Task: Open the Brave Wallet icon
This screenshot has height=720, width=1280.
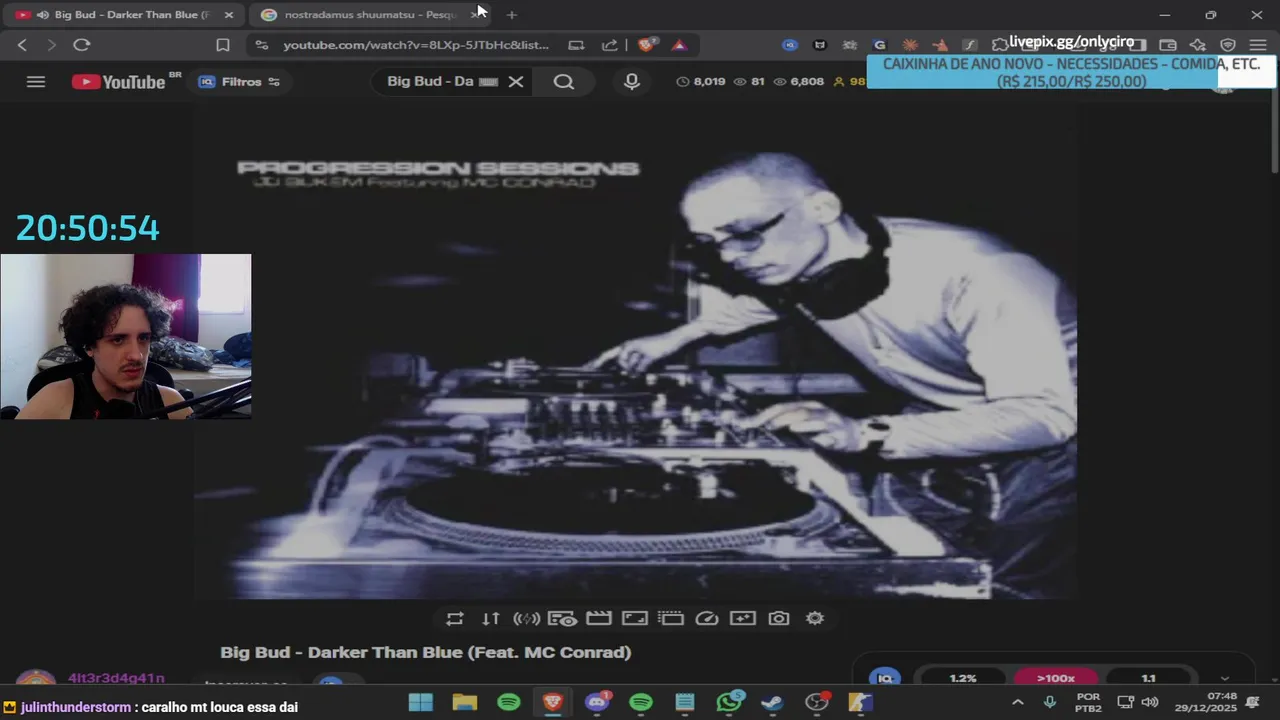Action: tap(1168, 45)
